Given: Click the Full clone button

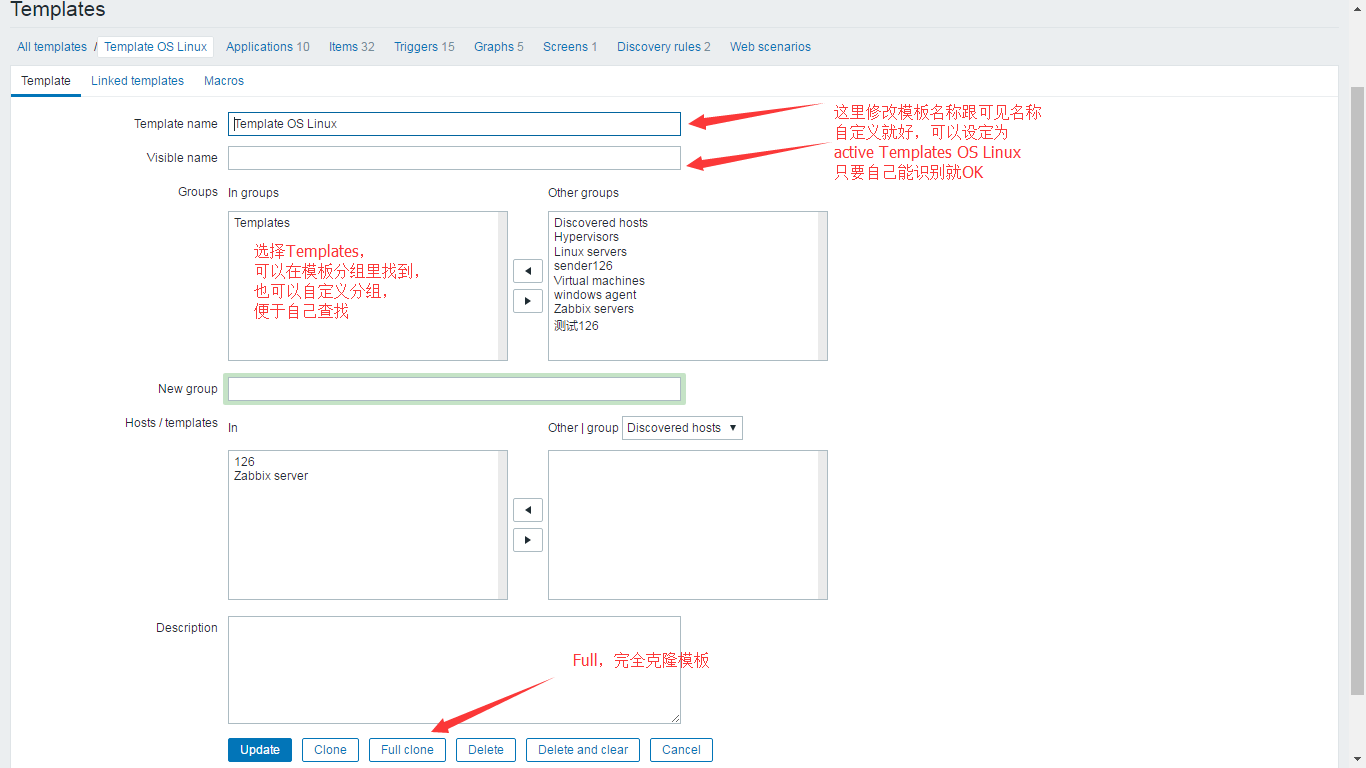Looking at the screenshot, I should pos(407,750).
